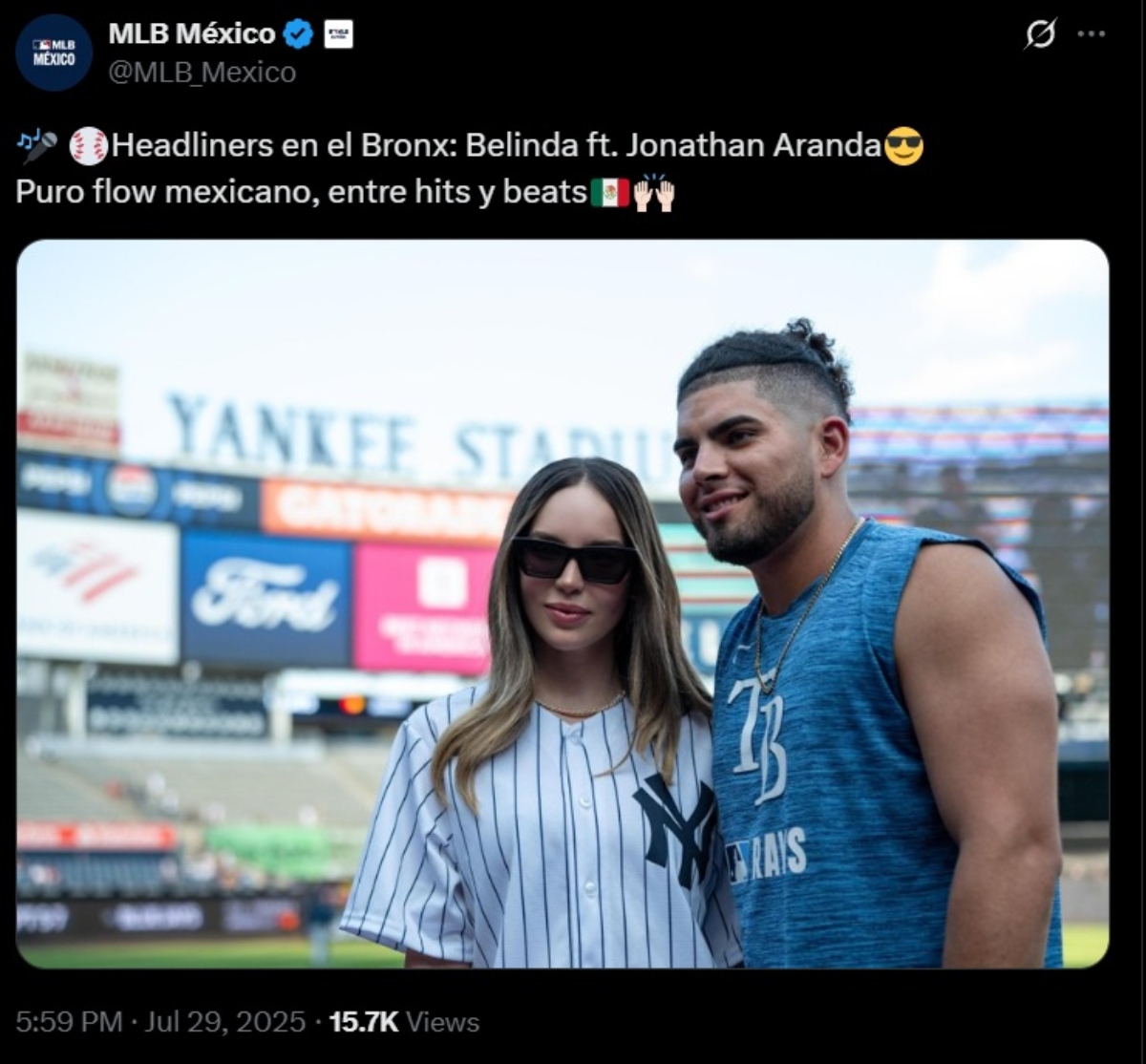Viewport: 1146px width, 1064px height.
Task: Open the three-dot more options menu
Action: tap(1092, 33)
